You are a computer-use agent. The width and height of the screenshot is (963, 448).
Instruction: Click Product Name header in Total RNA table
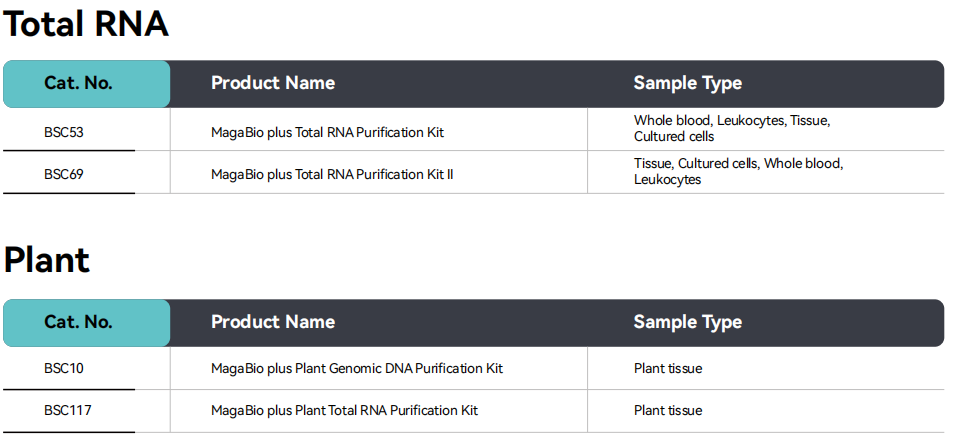point(272,83)
